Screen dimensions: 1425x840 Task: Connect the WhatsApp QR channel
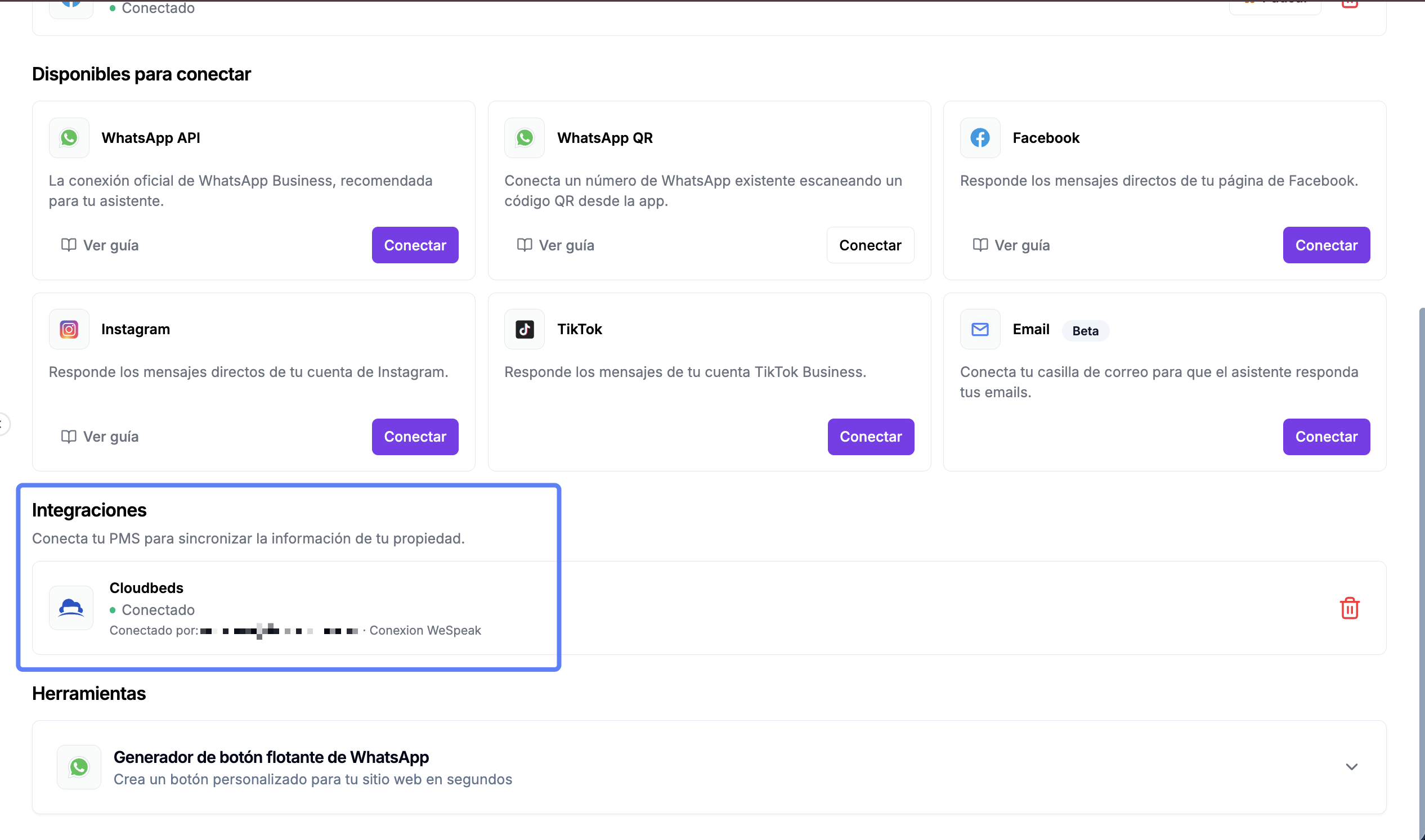[x=870, y=245]
